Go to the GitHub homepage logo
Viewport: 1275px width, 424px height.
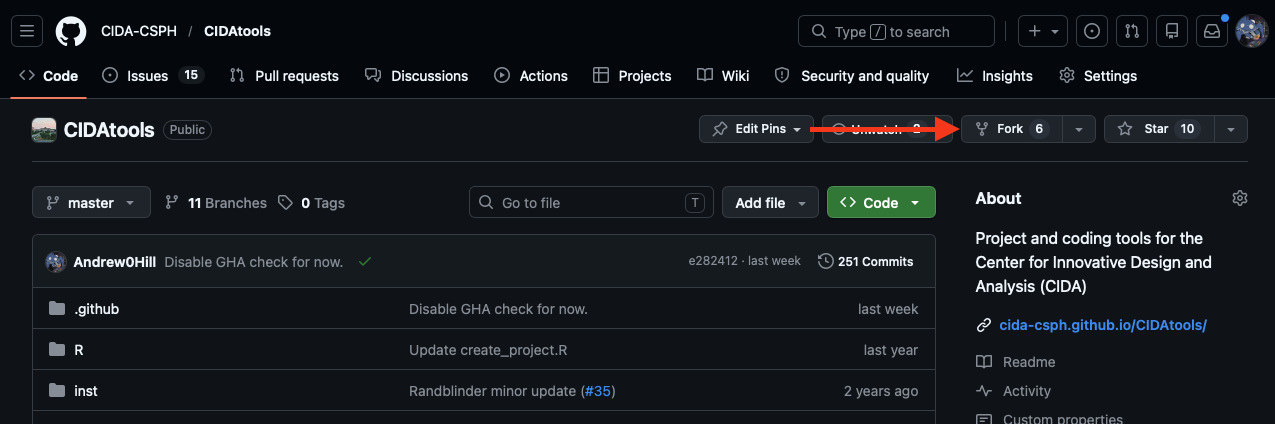tap(71, 31)
